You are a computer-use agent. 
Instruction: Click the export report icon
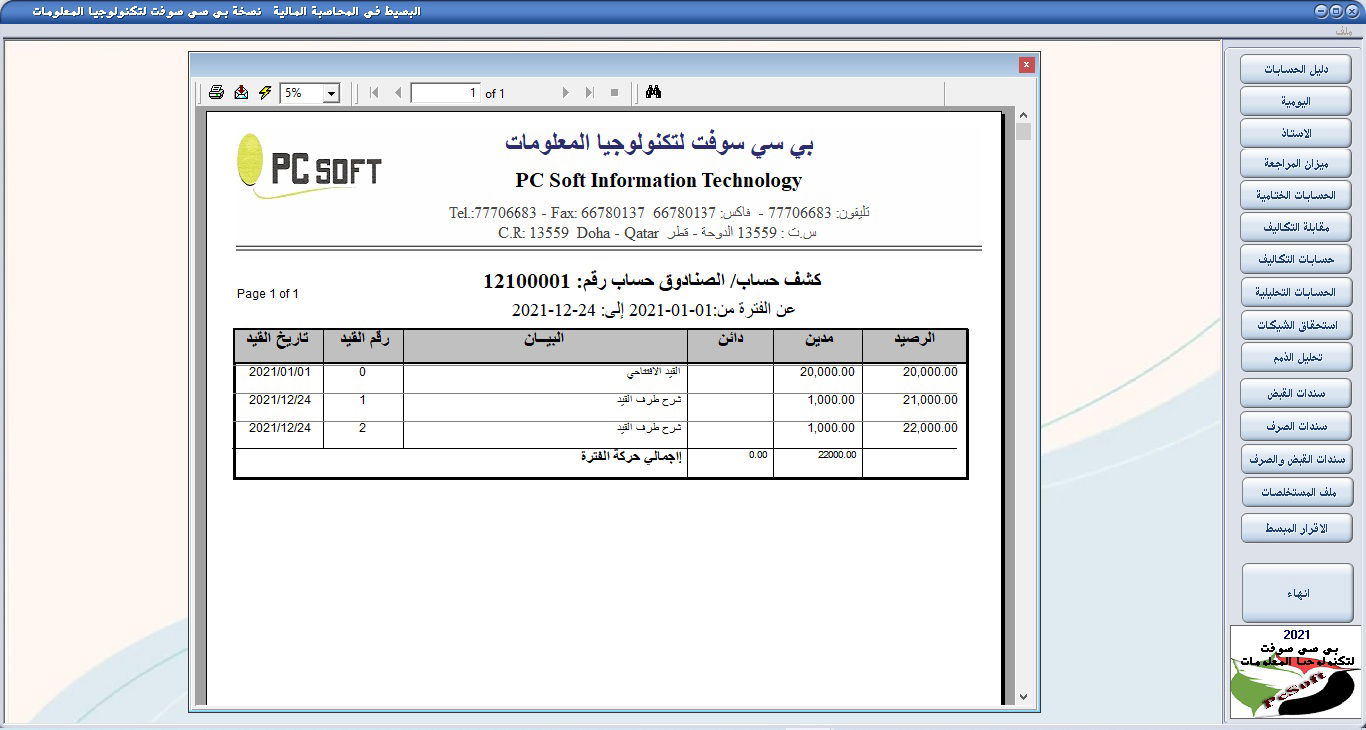pos(241,93)
